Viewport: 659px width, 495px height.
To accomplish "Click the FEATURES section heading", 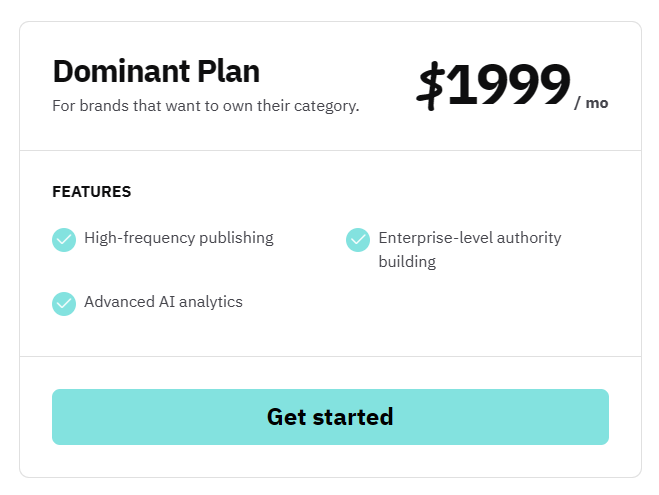I will [92, 192].
